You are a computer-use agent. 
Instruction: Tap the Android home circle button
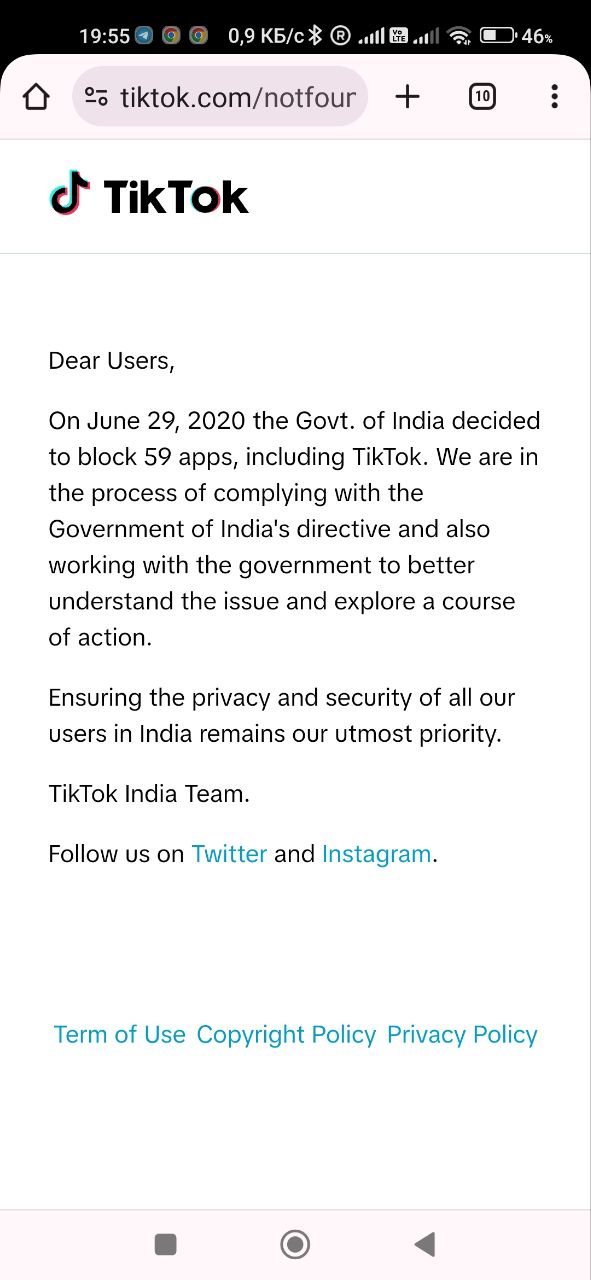tap(295, 1244)
